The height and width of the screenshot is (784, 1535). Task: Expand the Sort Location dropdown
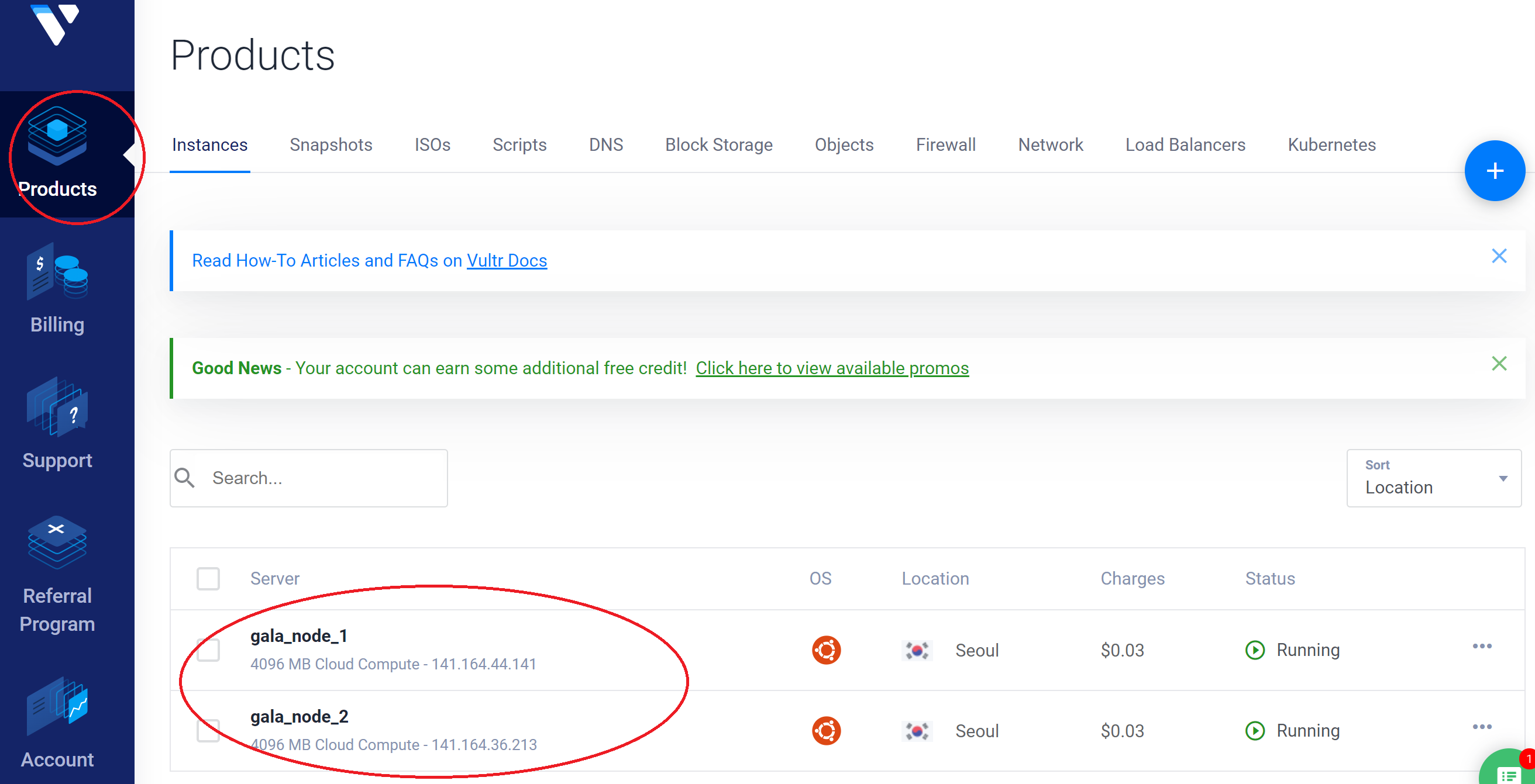[x=1433, y=478]
